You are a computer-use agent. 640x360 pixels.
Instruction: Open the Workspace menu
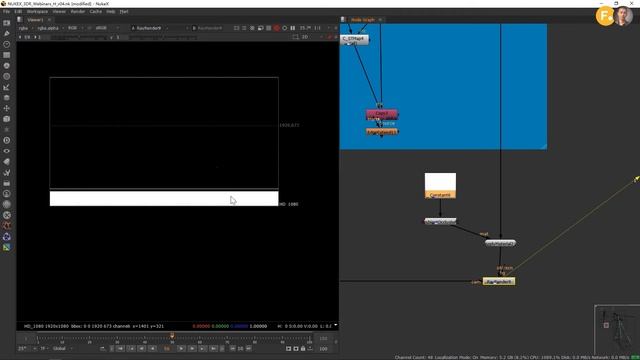37,11
